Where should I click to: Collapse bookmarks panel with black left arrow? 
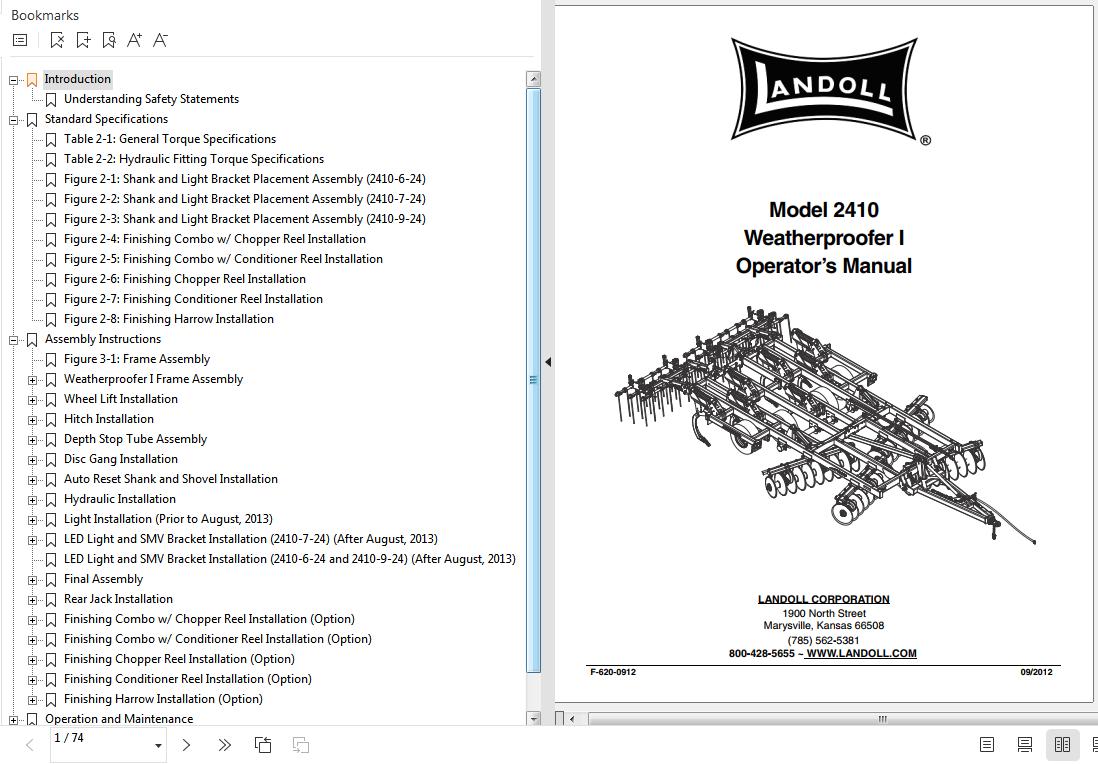pyautogui.click(x=548, y=362)
